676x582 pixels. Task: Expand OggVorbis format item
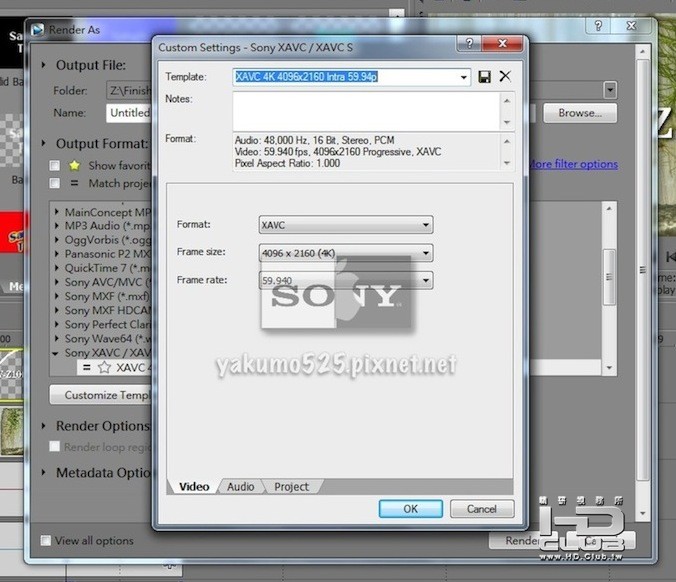click(56, 240)
